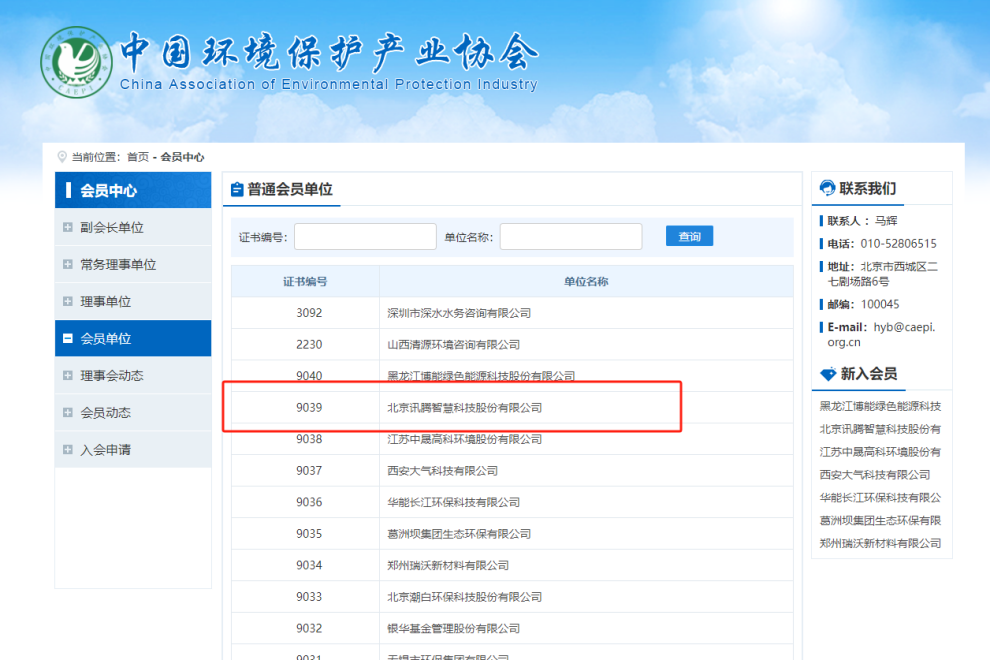Click certificate number 3092

pyautogui.click(x=309, y=313)
